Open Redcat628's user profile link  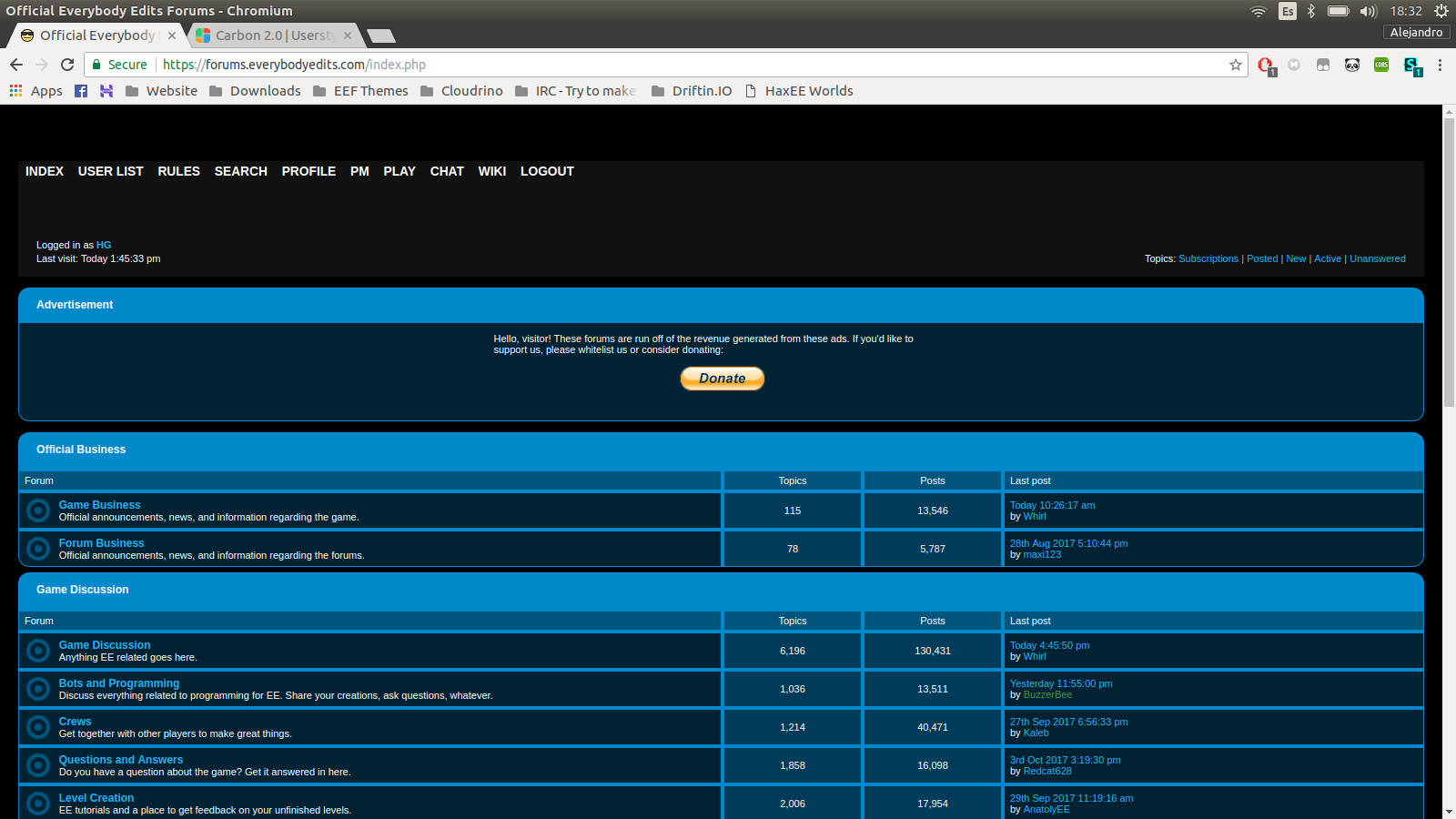click(1047, 771)
